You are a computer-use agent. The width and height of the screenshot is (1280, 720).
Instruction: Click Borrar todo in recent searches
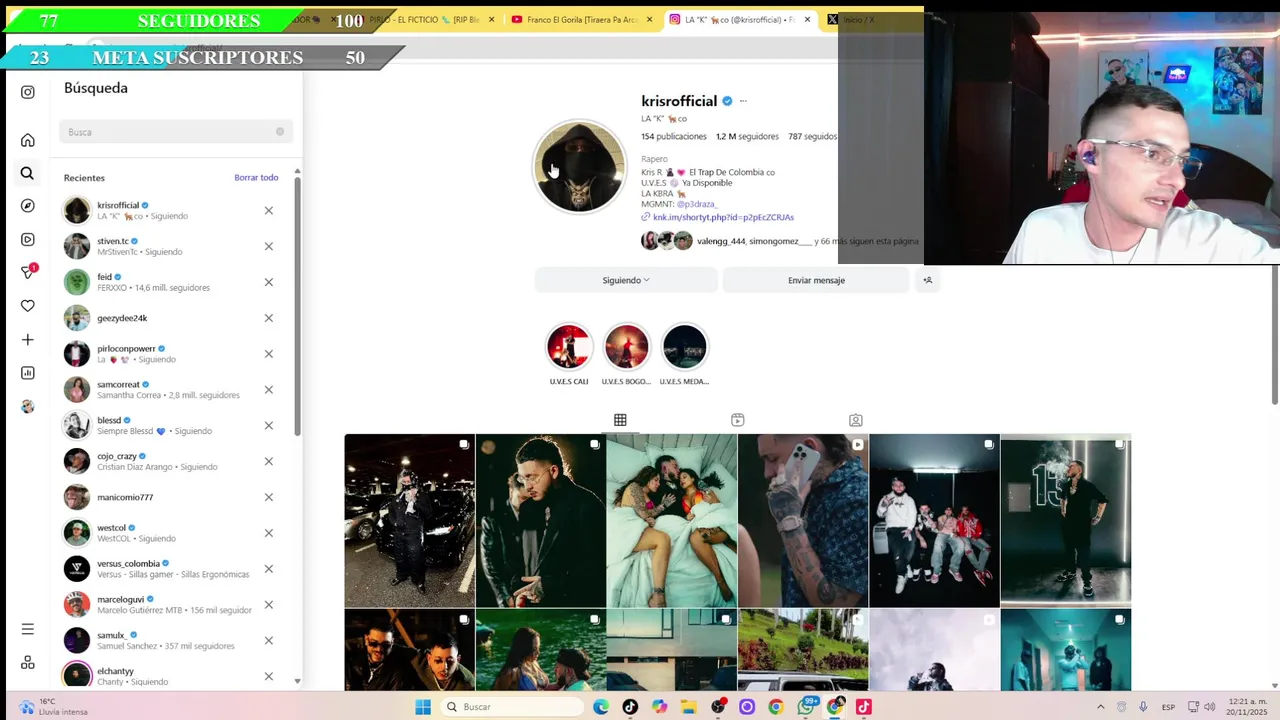(x=256, y=177)
